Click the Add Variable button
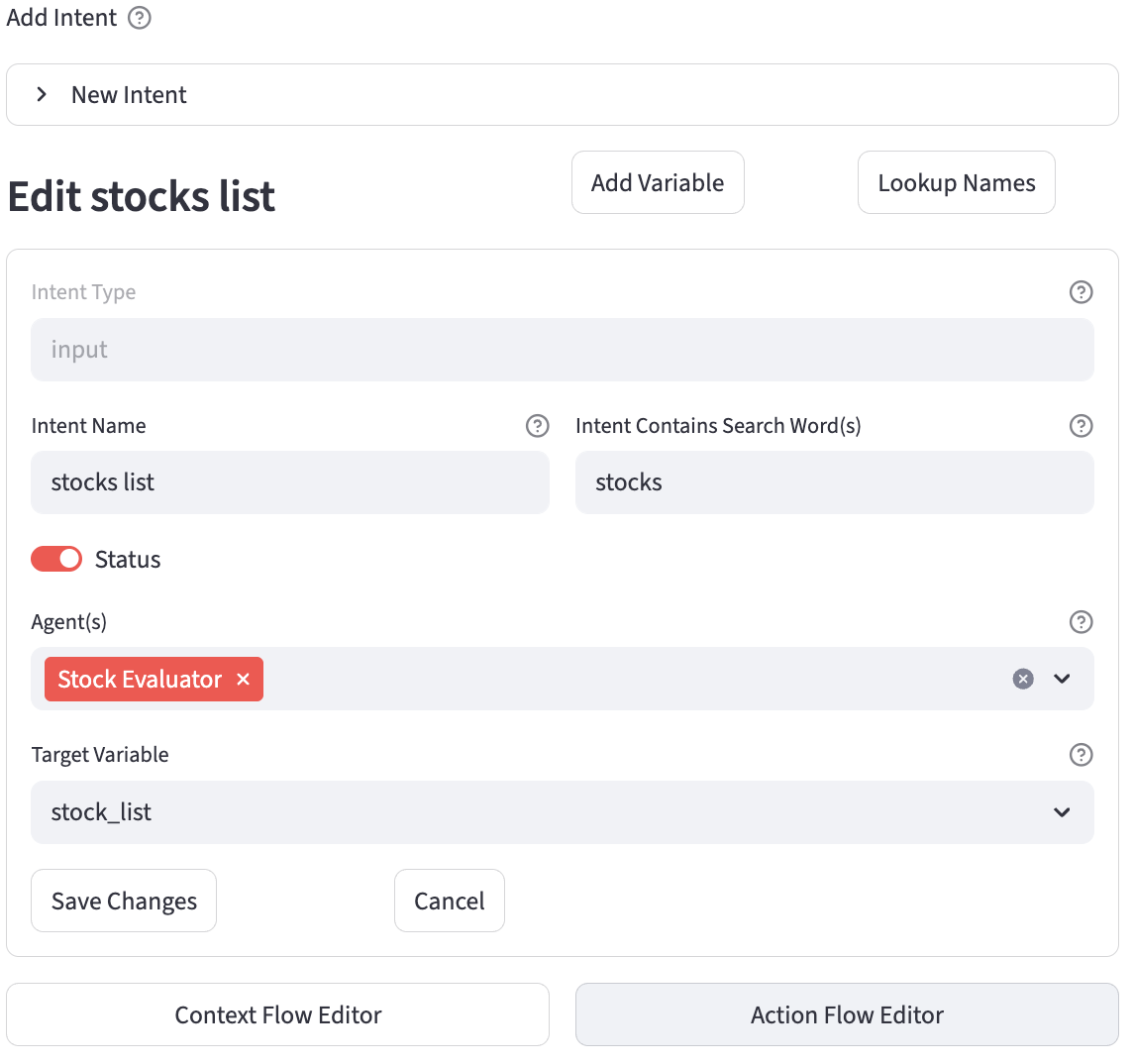Viewport: 1133px width, 1064px height. pyautogui.click(x=658, y=182)
